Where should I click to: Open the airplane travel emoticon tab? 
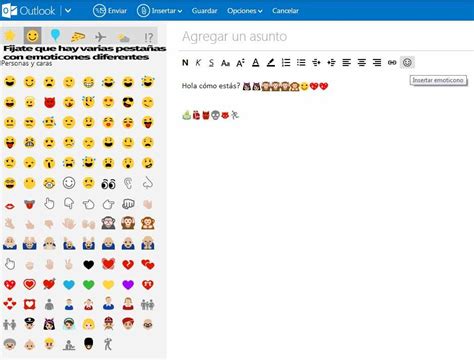pyautogui.click(x=100, y=37)
